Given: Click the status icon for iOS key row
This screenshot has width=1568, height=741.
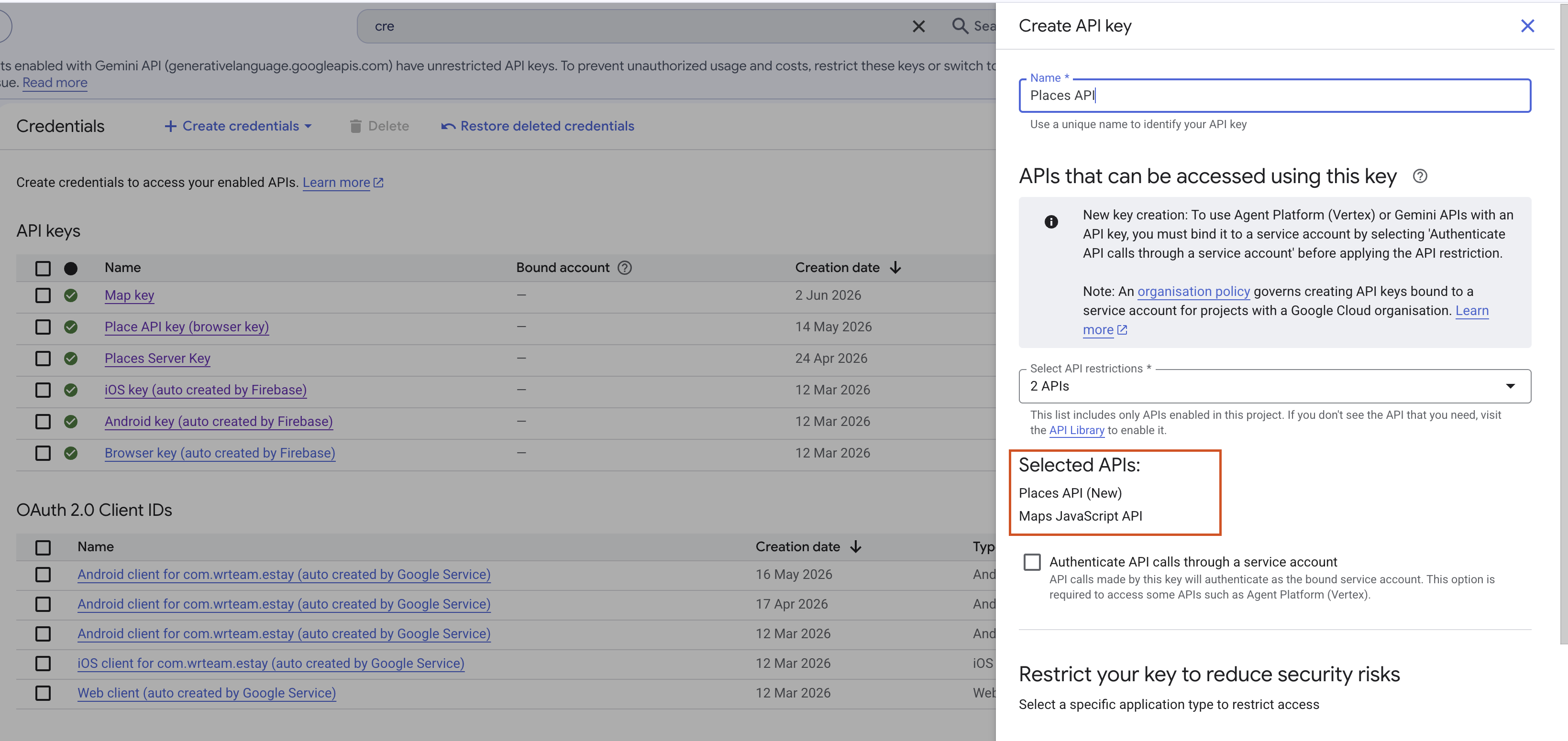Looking at the screenshot, I should click(x=71, y=390).
